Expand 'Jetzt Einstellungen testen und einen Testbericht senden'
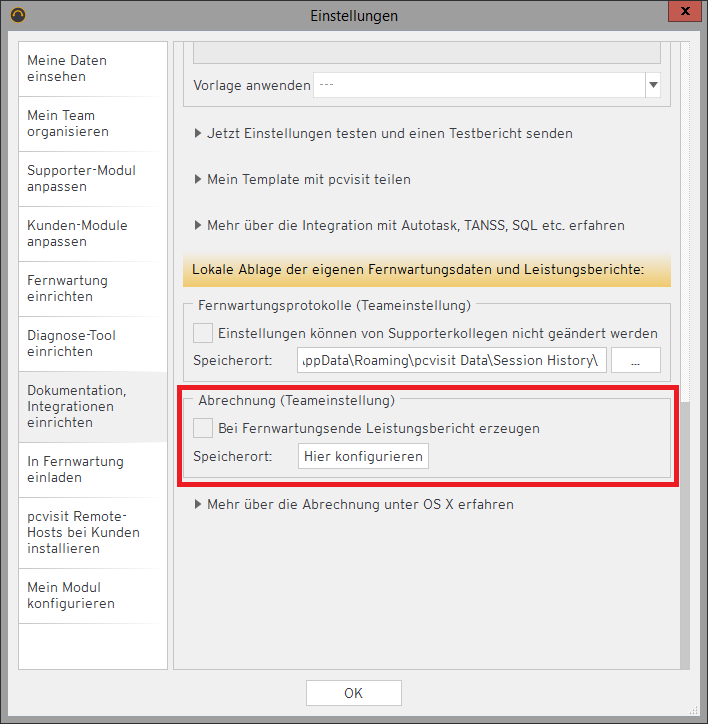Screen dimensions: 708x724 [383, 133]
